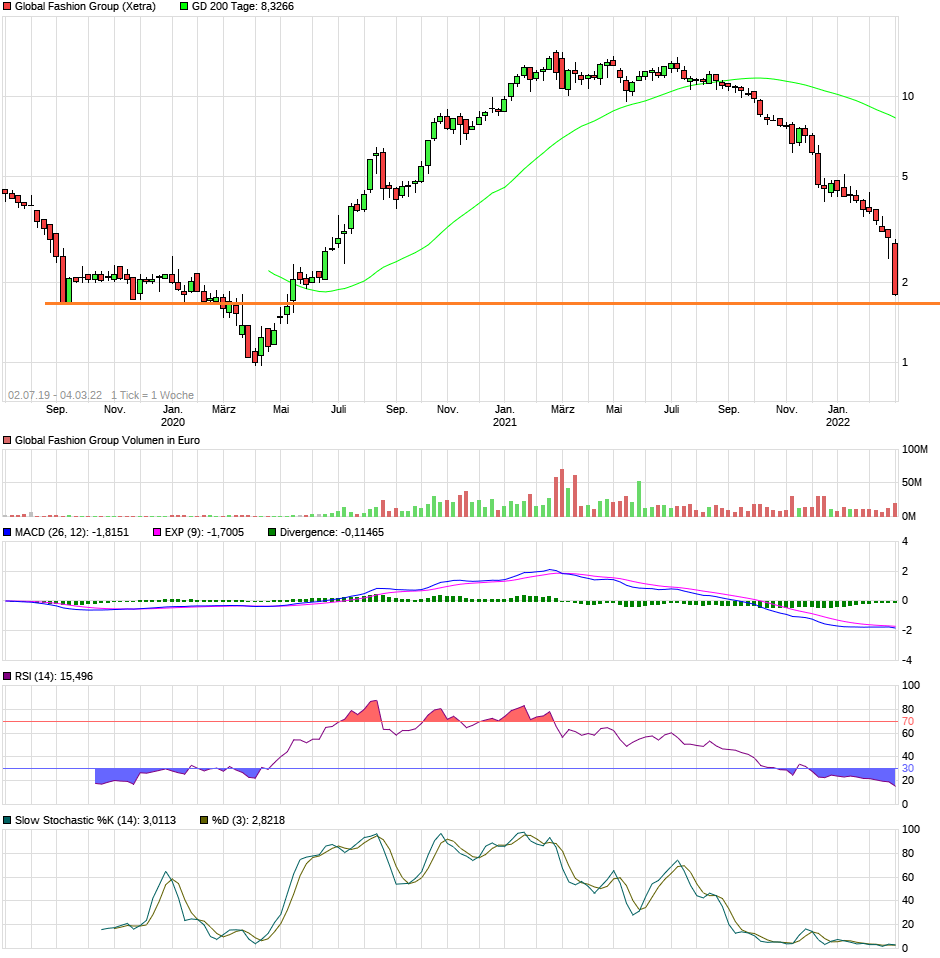Click the '1 Tick = 1 Woche' label
940x958 pixels.
point(152,395)
